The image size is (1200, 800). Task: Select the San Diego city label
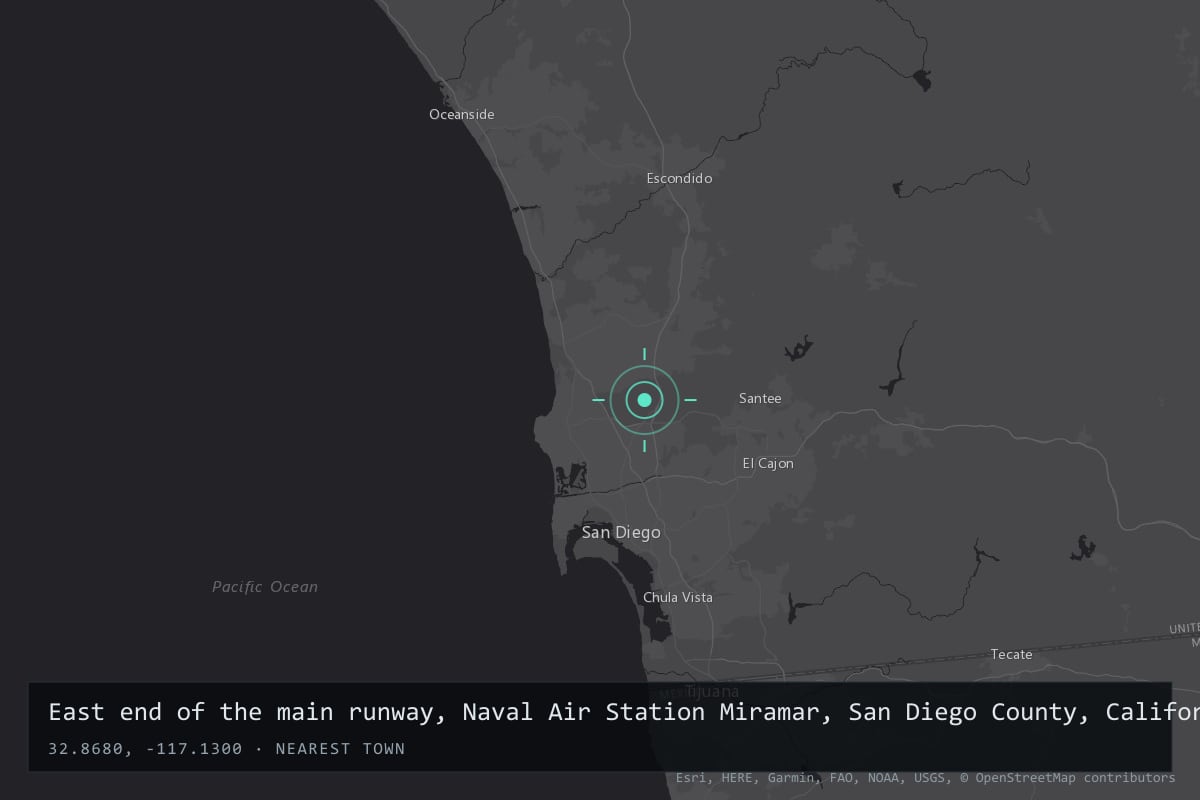[x=621, y=532]
